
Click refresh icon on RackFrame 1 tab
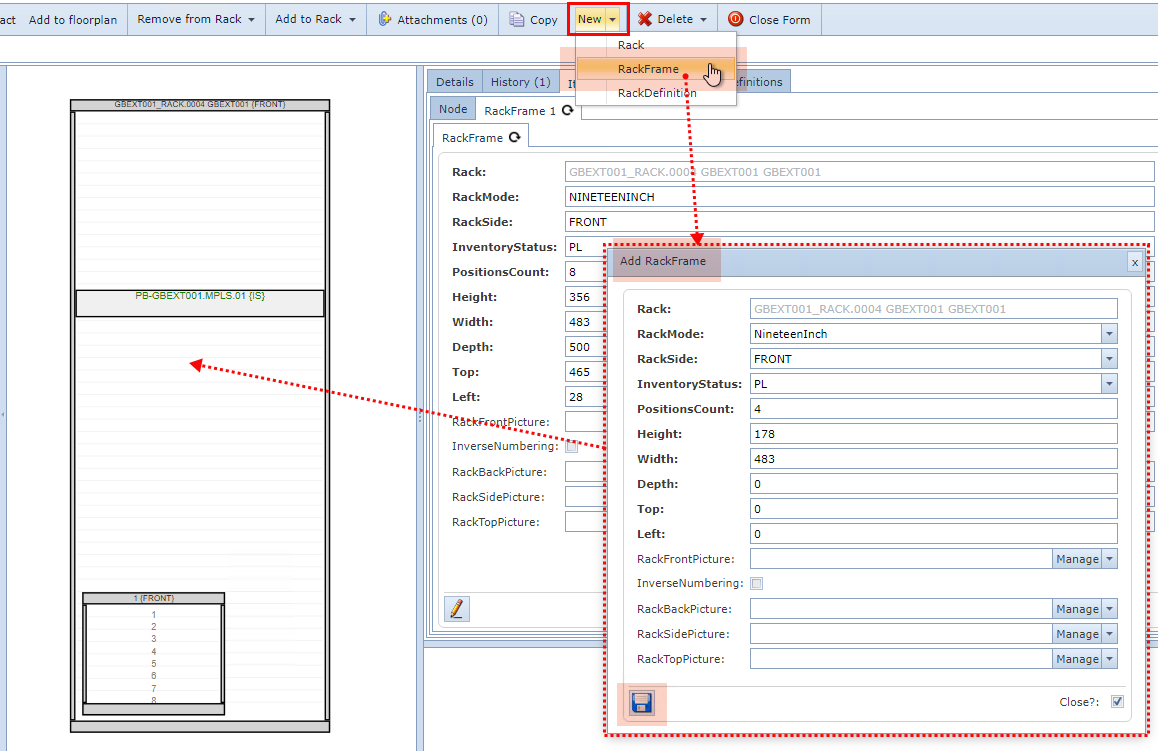(567, 111)
